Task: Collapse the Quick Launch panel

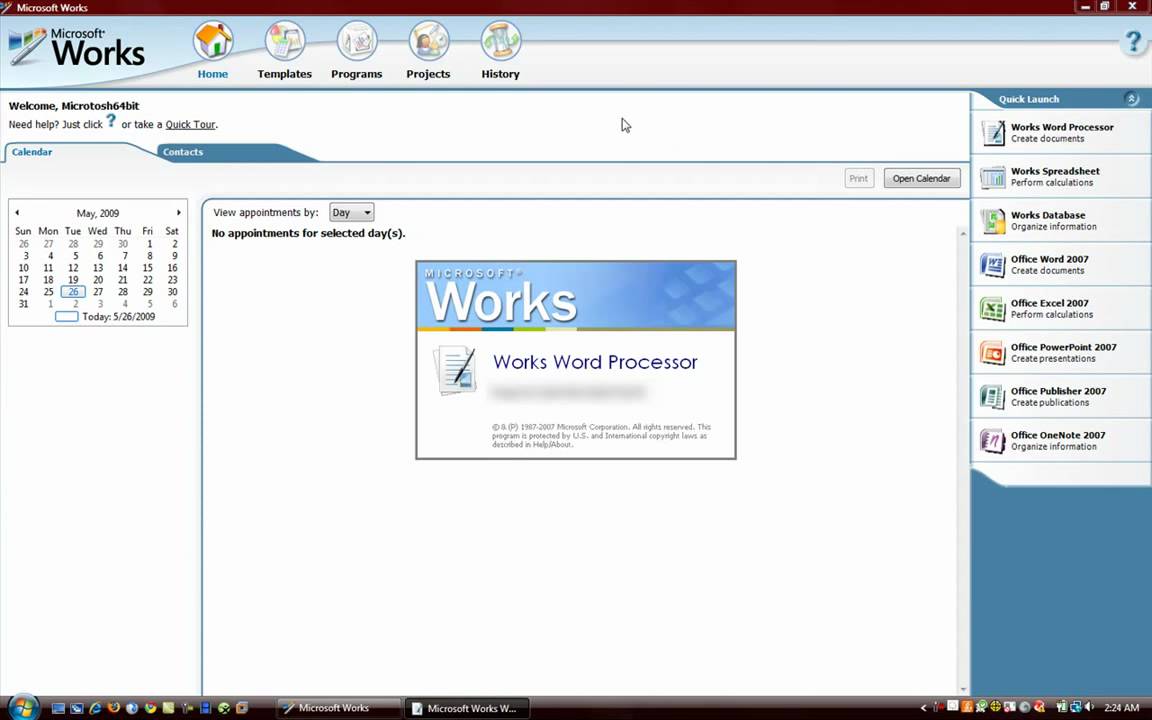Action: coord(1131,98)
